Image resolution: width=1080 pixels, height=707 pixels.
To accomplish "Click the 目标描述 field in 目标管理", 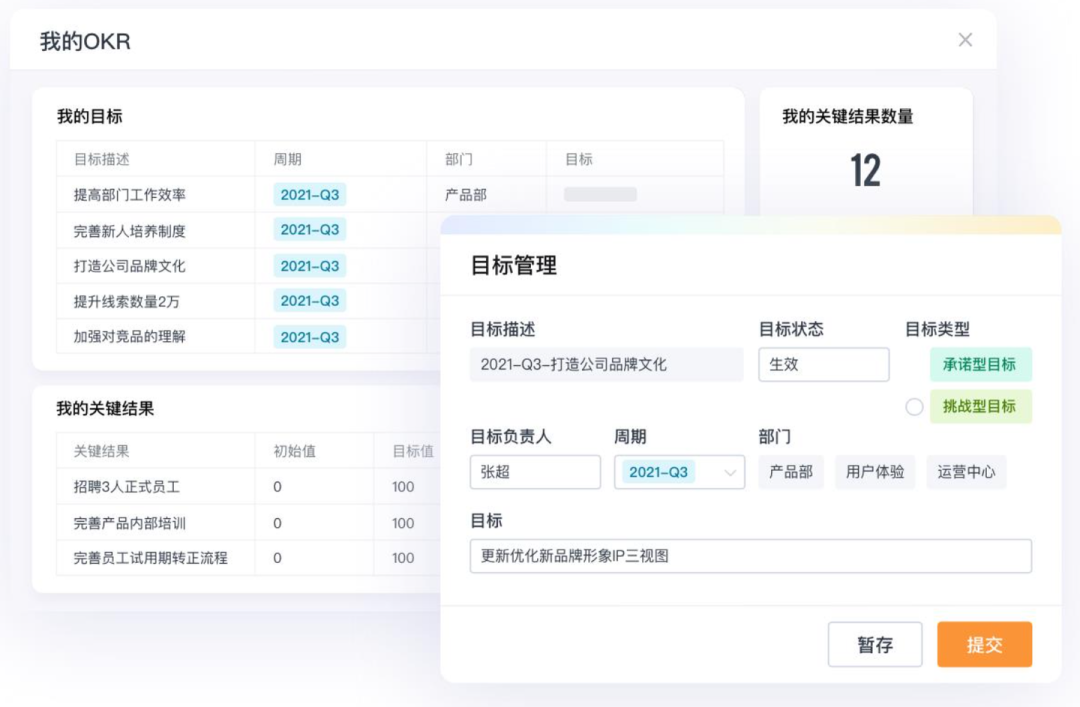I will click(606, 365).
